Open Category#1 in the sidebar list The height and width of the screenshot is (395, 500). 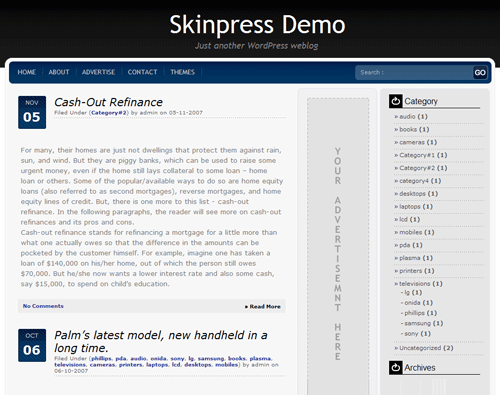417,155
